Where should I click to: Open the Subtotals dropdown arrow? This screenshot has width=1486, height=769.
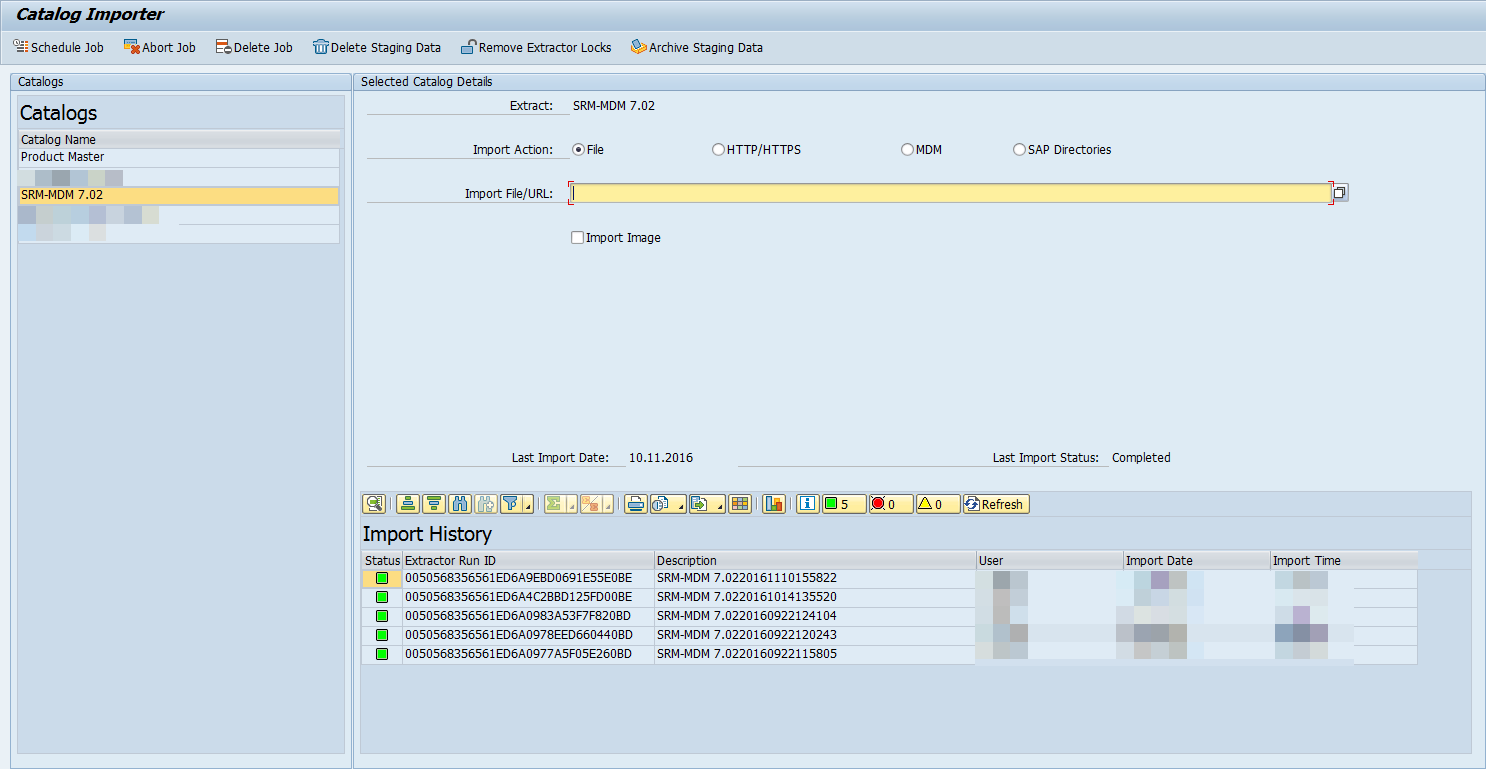pyautogui.click(x=608, y=505)
